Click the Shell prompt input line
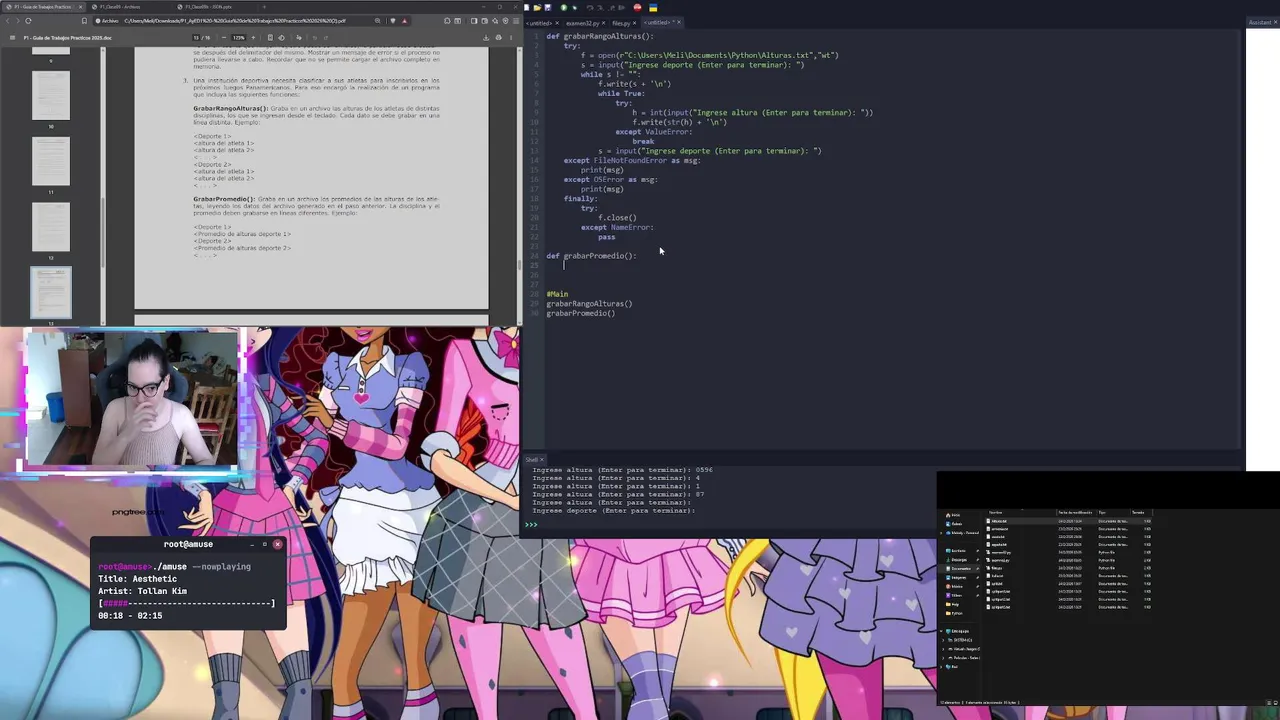Screen dimensions: 1280x720 880,524
